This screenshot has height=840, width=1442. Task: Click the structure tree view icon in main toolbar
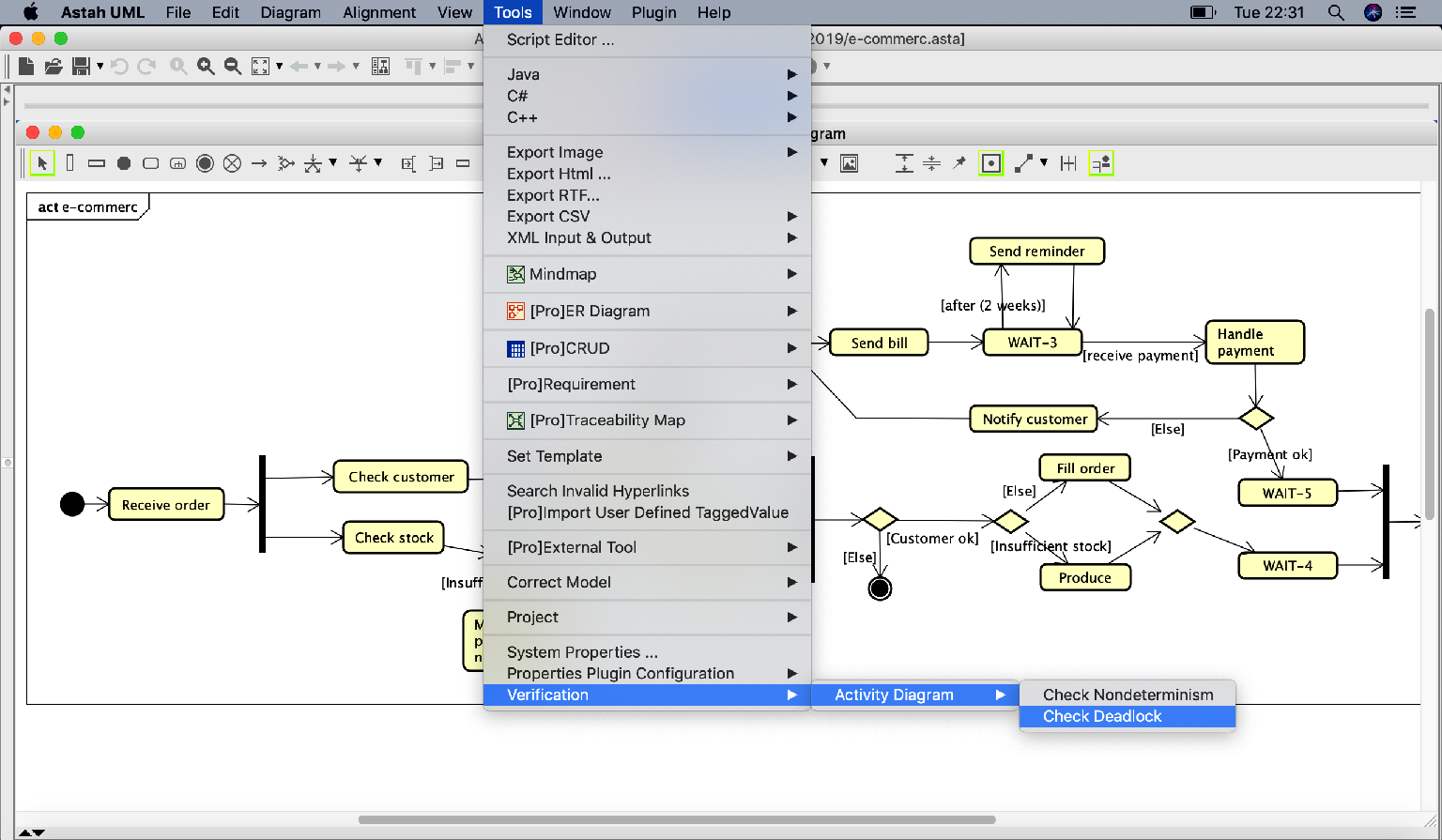click(380, 66)
